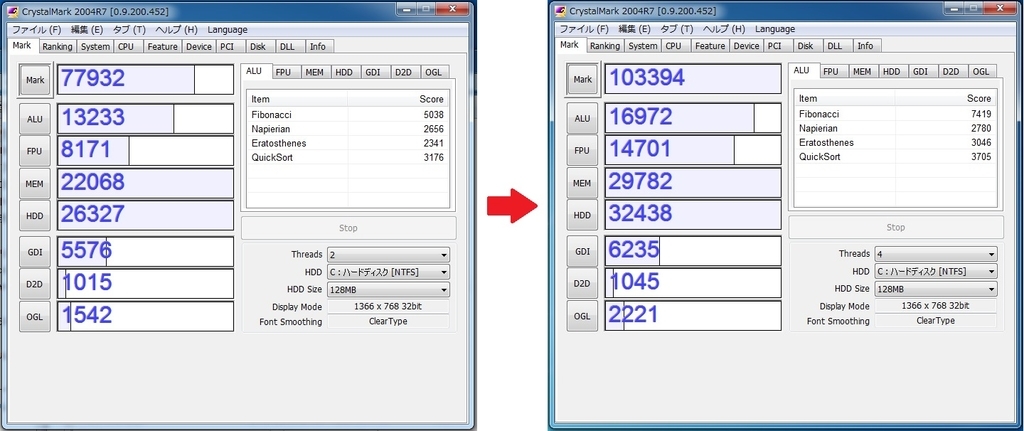Screen dimensions: 1024x431
Task: Click Score column header in left window
Action: pyautogui.click(x=398, y=99)
